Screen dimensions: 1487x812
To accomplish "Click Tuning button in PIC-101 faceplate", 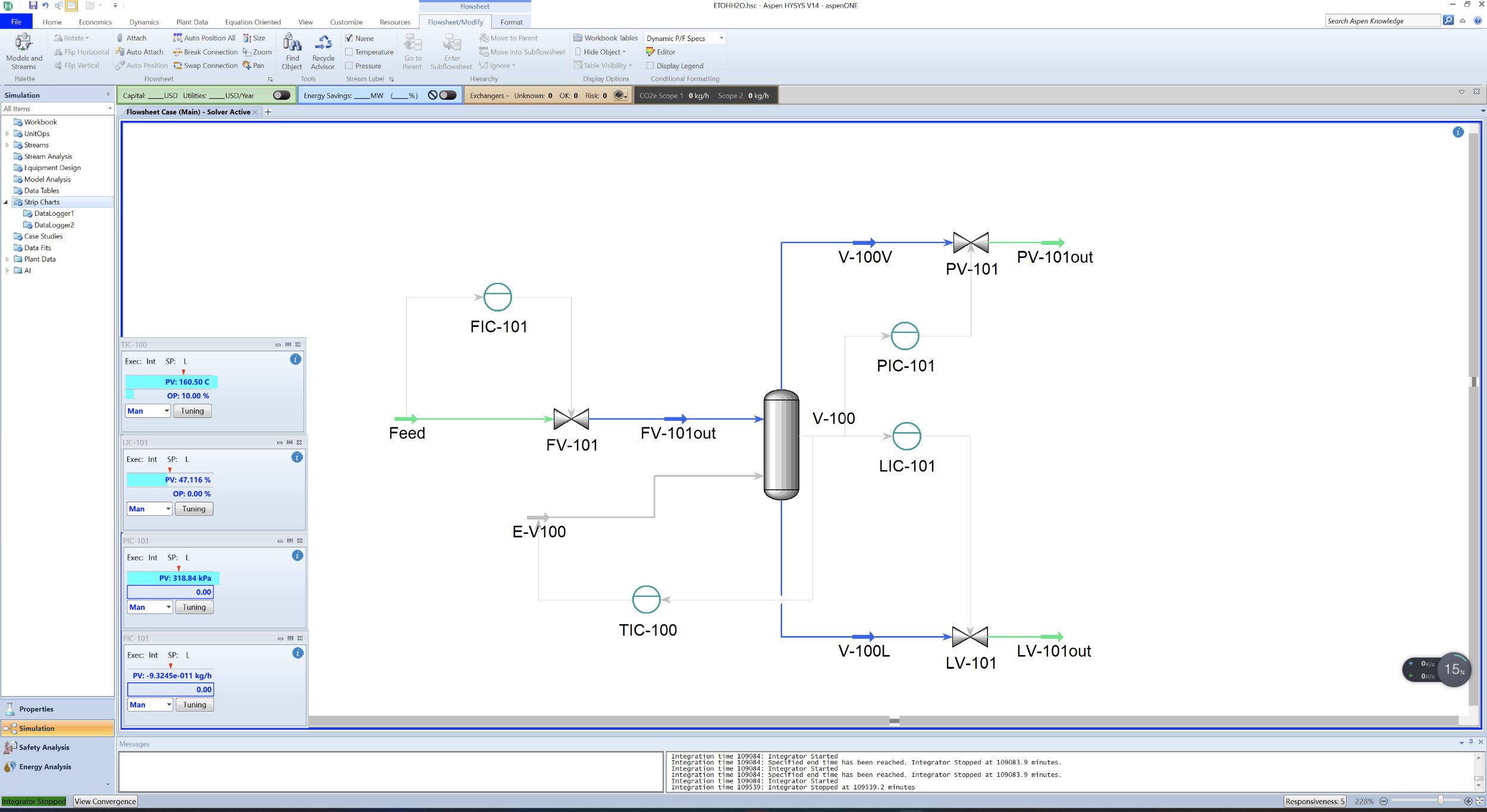I will pyautogui.click(x=194, y=608).
